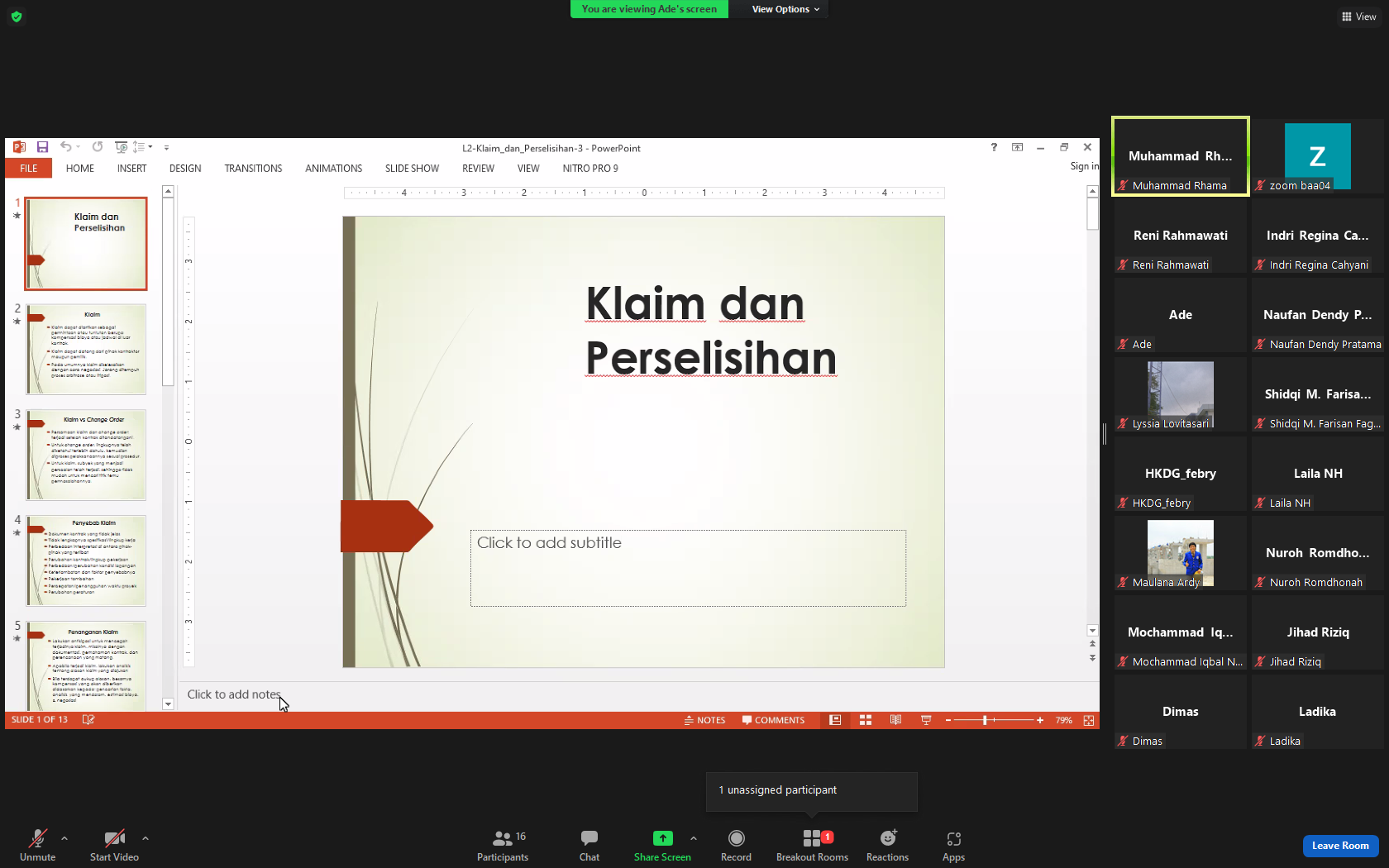Image resolution: width=1389 pixels, height=868 pixels.
Task: Click the PowerPoint zoom slider handle
Action: 985,720
